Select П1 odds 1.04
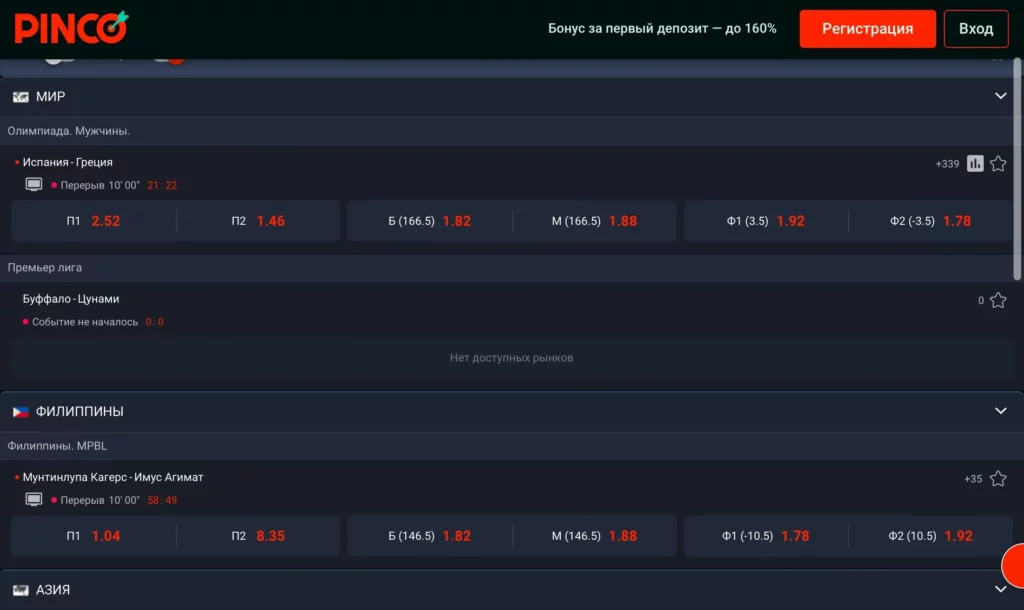Screen dimensions: 1024x610 [x=93, y=536]
